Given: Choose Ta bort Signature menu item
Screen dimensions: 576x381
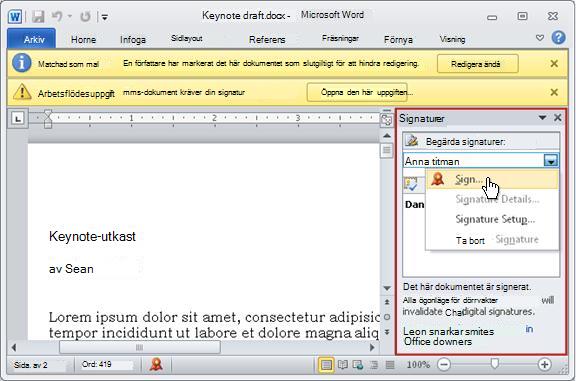Looking at the screenshot, I should pyautogui.click(x=492, y=240).
